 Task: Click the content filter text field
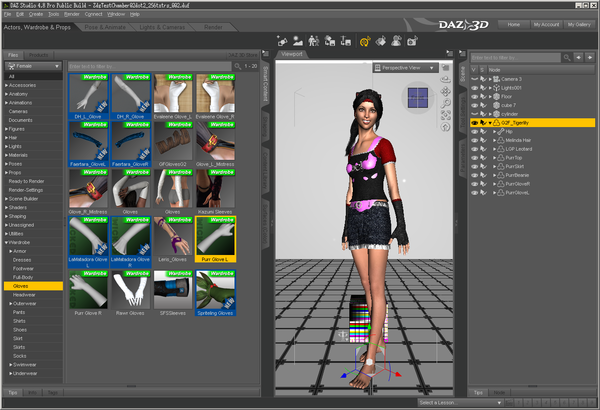(150, 66)
